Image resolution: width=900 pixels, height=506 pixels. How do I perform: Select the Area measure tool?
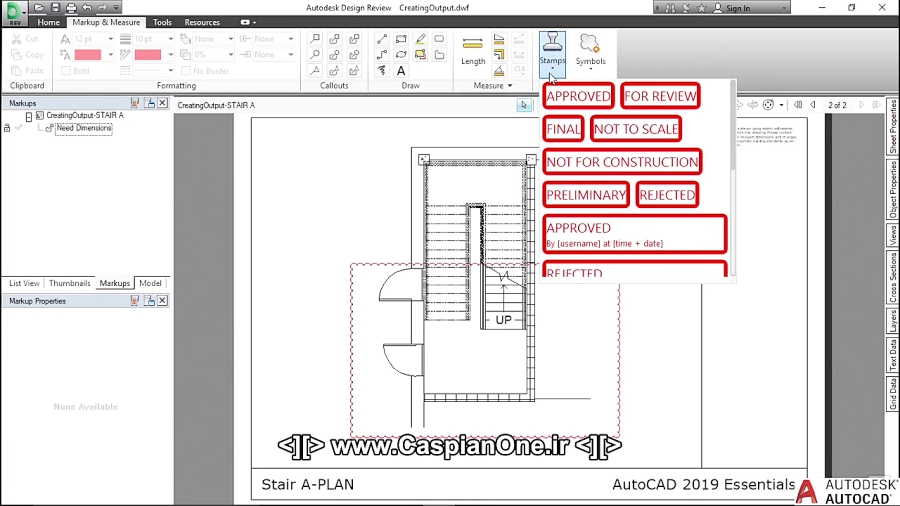tap(499, 39)
